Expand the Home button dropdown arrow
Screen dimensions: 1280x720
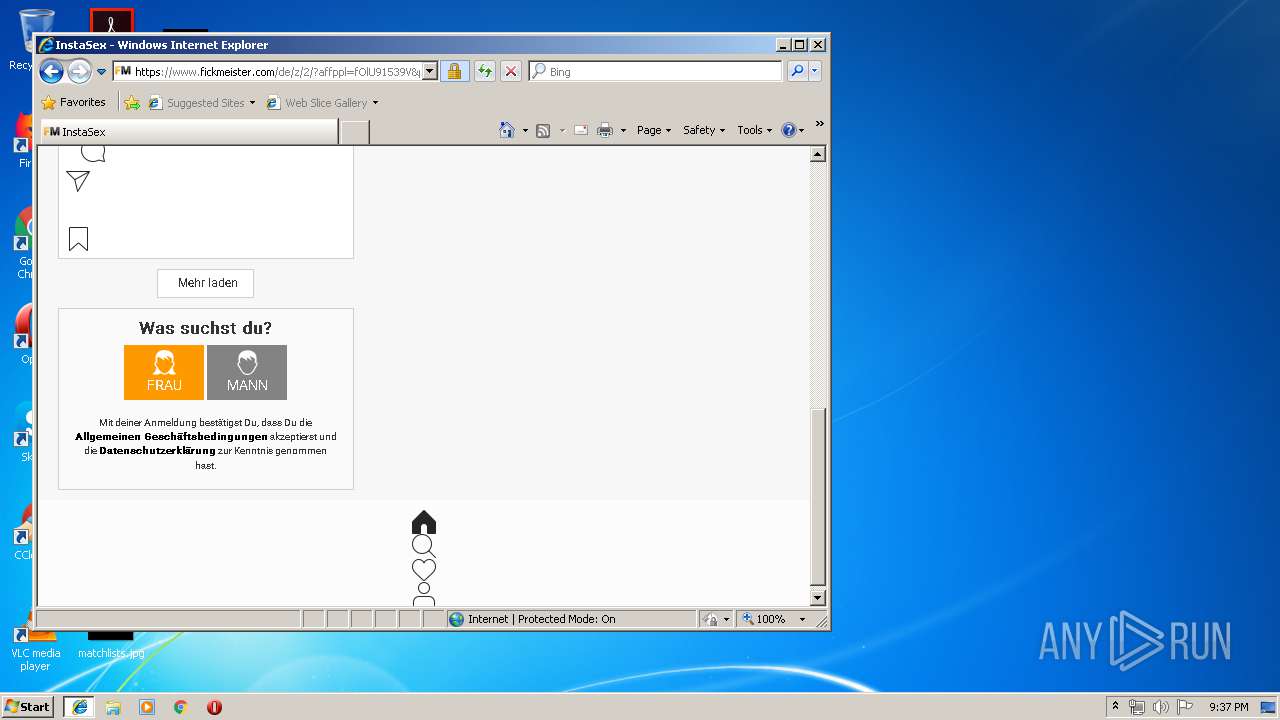(525, 130)
